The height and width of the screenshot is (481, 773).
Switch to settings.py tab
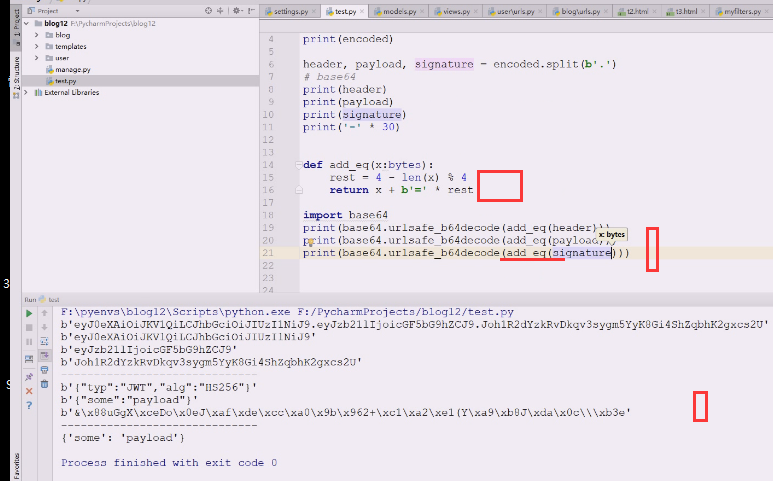[290, 11]
